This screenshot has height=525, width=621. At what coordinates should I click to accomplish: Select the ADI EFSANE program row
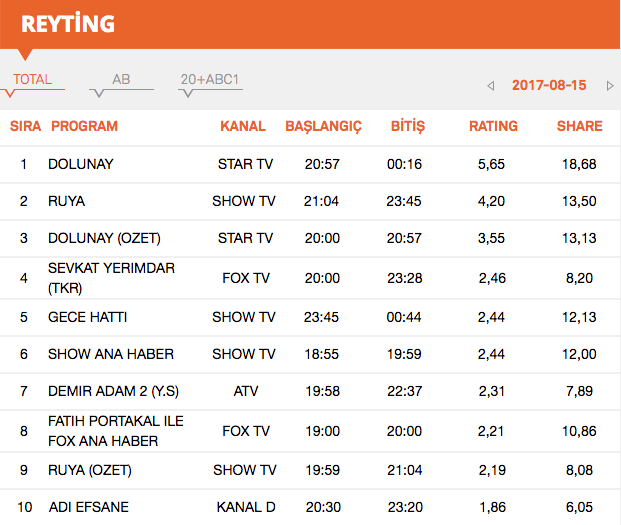coord(88,507)
